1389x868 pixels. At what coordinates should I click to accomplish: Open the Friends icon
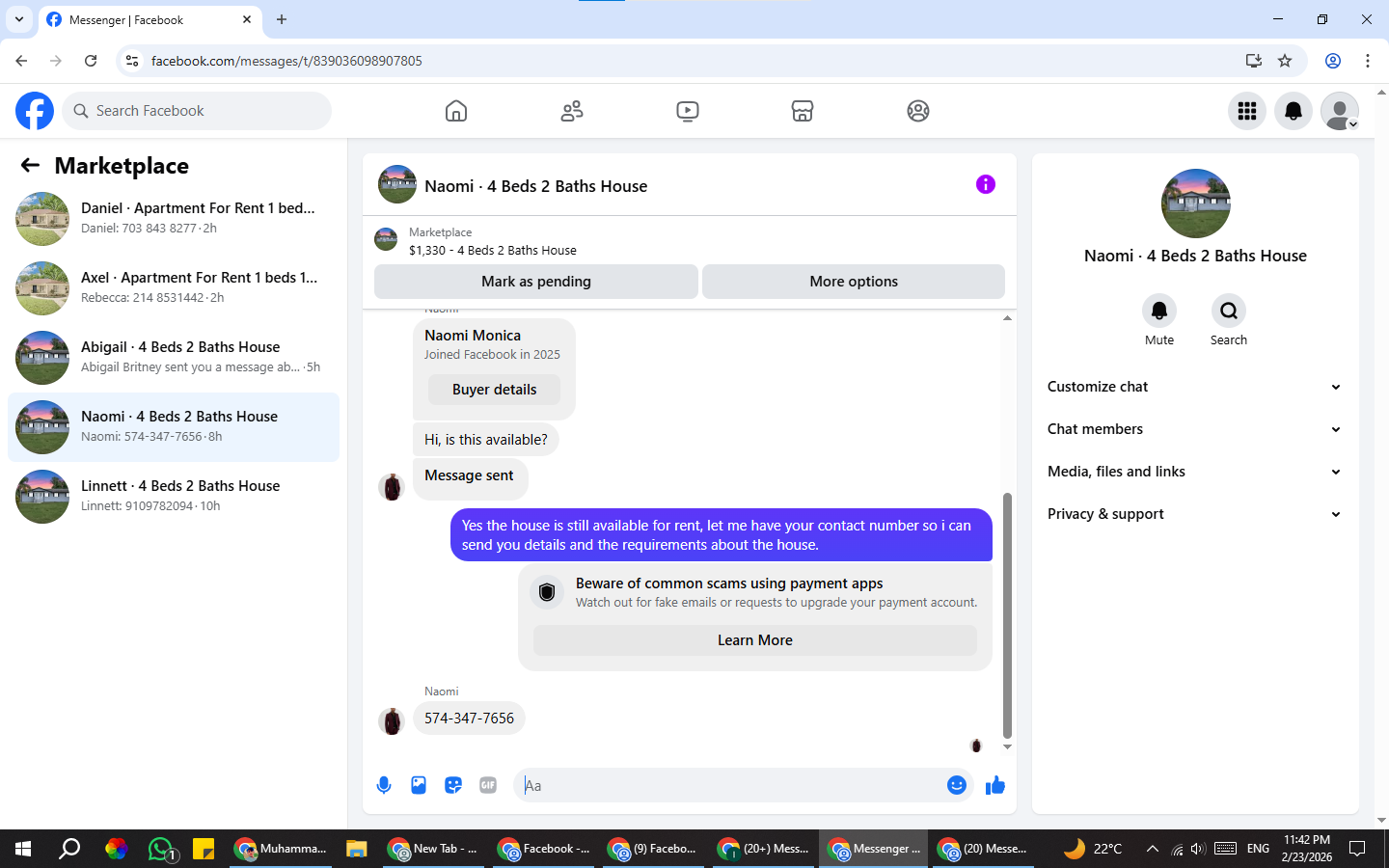(572, 111)
